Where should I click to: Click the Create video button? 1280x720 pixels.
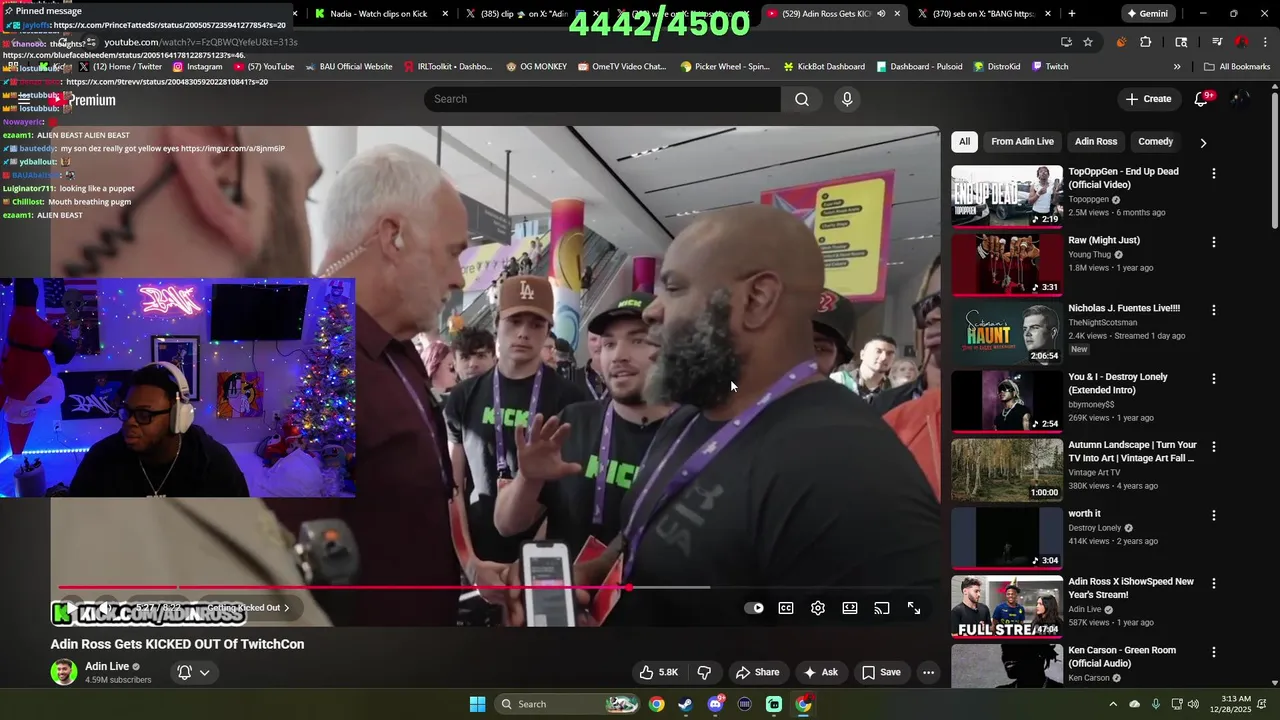[1148, 99]
